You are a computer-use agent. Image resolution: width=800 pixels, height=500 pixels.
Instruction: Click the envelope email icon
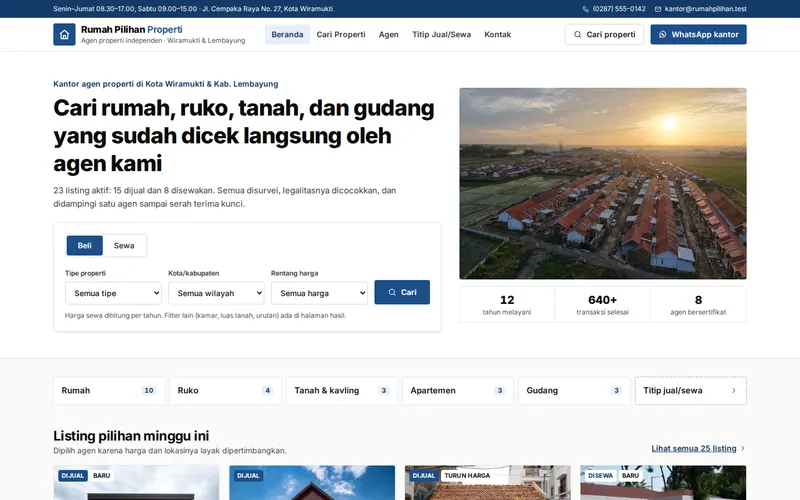(658, 9)
